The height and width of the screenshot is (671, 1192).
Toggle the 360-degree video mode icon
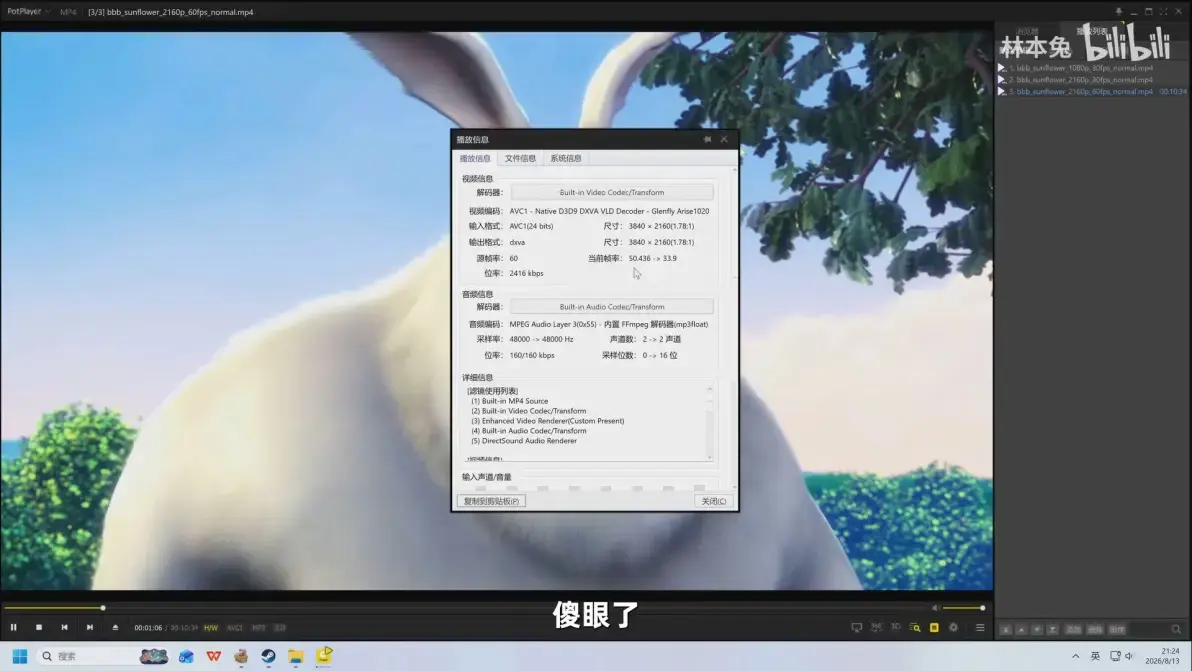[x=877, y=628]
